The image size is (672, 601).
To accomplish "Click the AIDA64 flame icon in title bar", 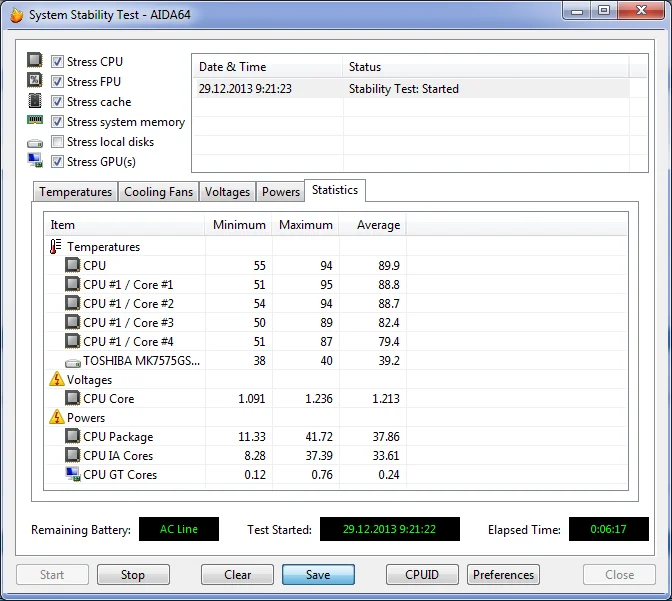I will pos(16,15).
